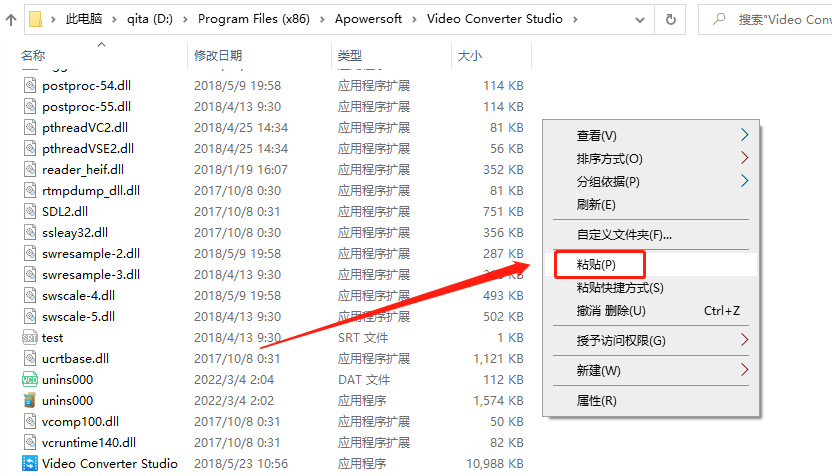832x476 pixels.
Task: Select the ssleay32.dll file icon
Action: pos(30,232)
